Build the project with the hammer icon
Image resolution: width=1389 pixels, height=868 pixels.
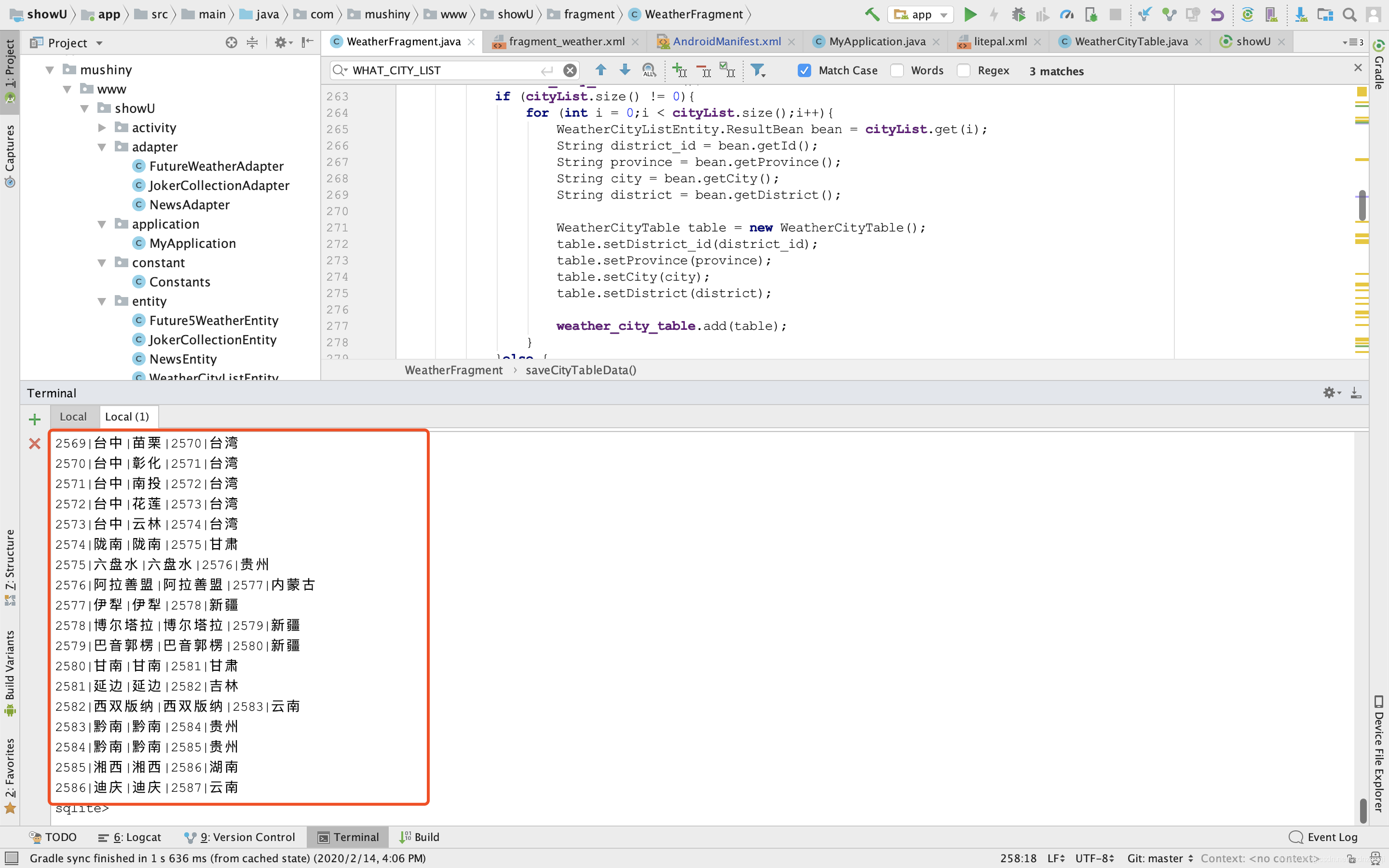tap(872, 14)
